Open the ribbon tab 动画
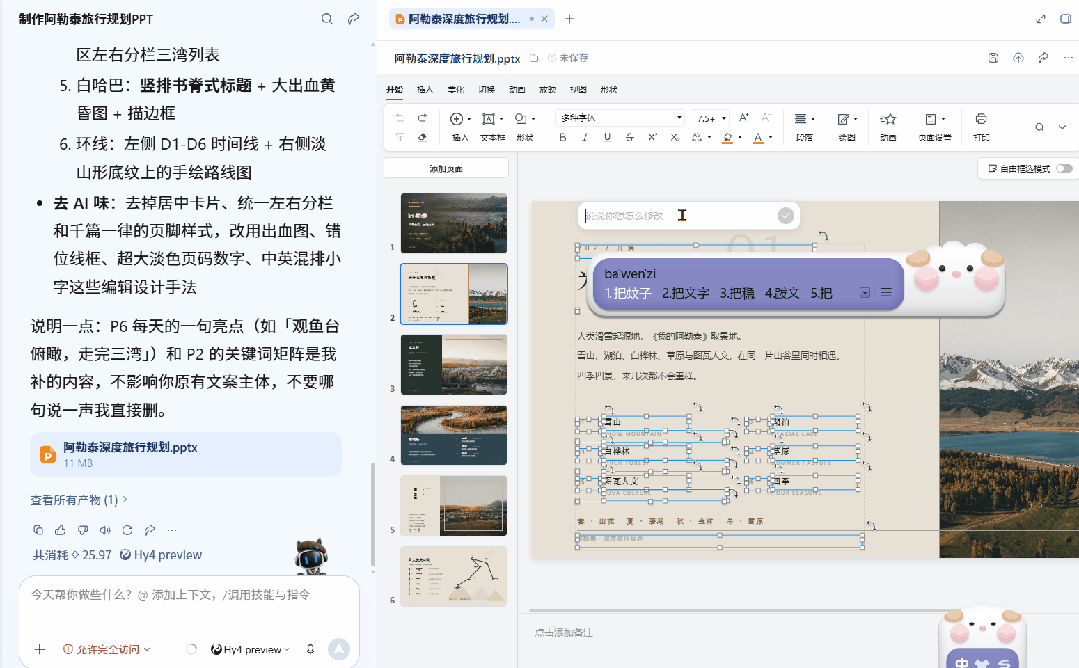 [517, 89]
